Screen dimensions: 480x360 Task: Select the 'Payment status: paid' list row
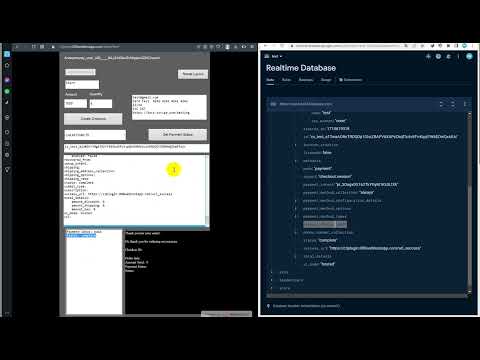[x=83, y=232]
